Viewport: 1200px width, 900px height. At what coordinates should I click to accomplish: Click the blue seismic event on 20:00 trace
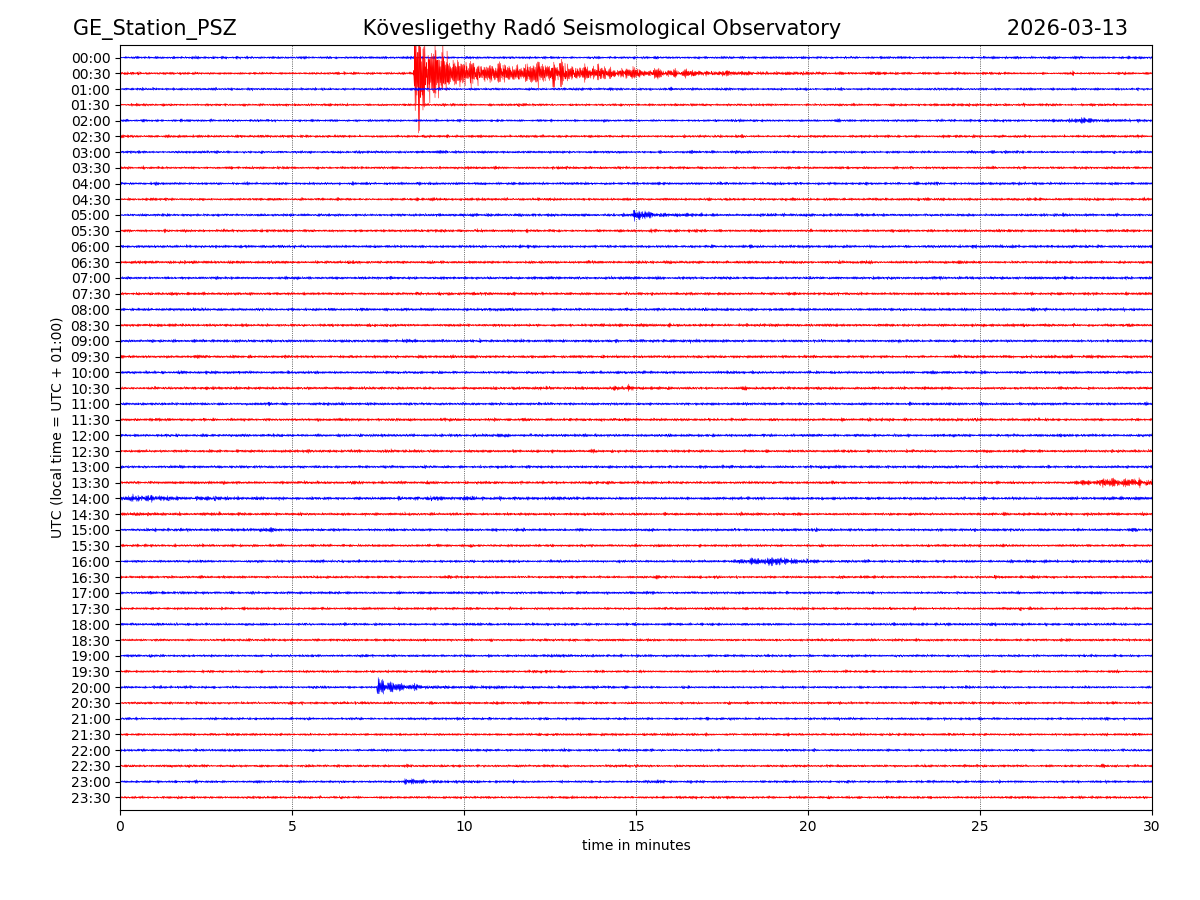click(385, 686)
